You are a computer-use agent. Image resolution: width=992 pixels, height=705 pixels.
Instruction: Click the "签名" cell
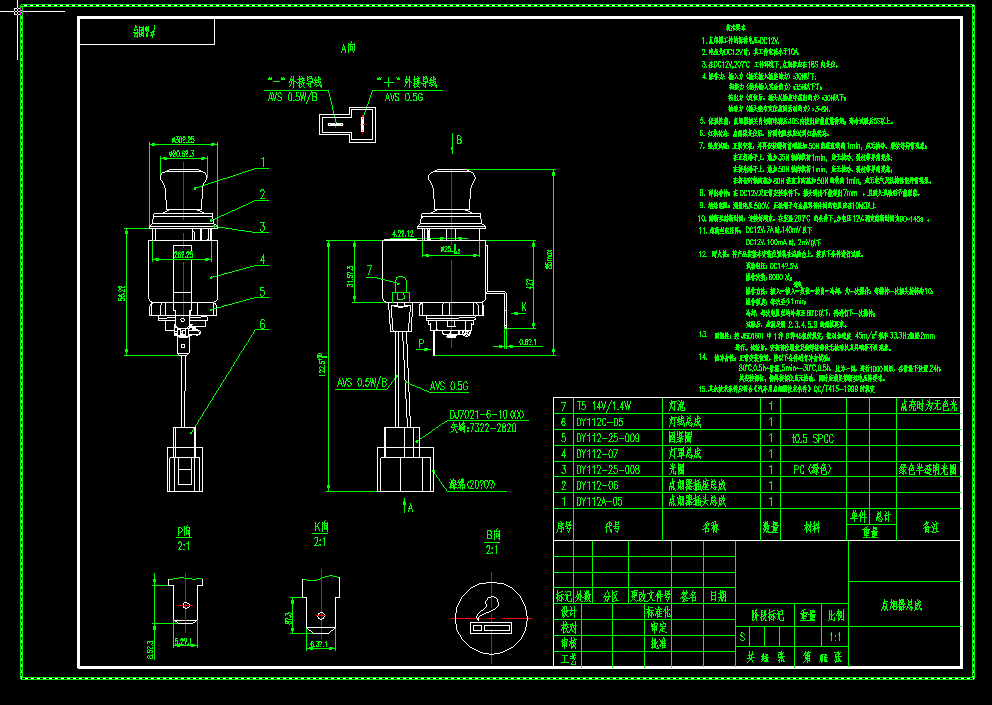click(688, 596)
